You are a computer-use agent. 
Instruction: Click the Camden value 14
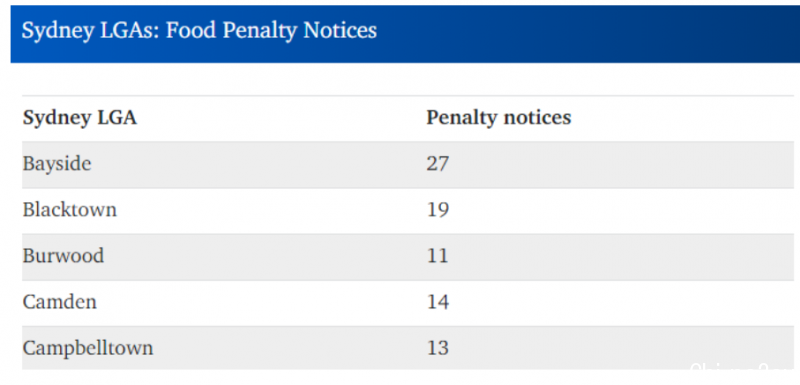438,302
